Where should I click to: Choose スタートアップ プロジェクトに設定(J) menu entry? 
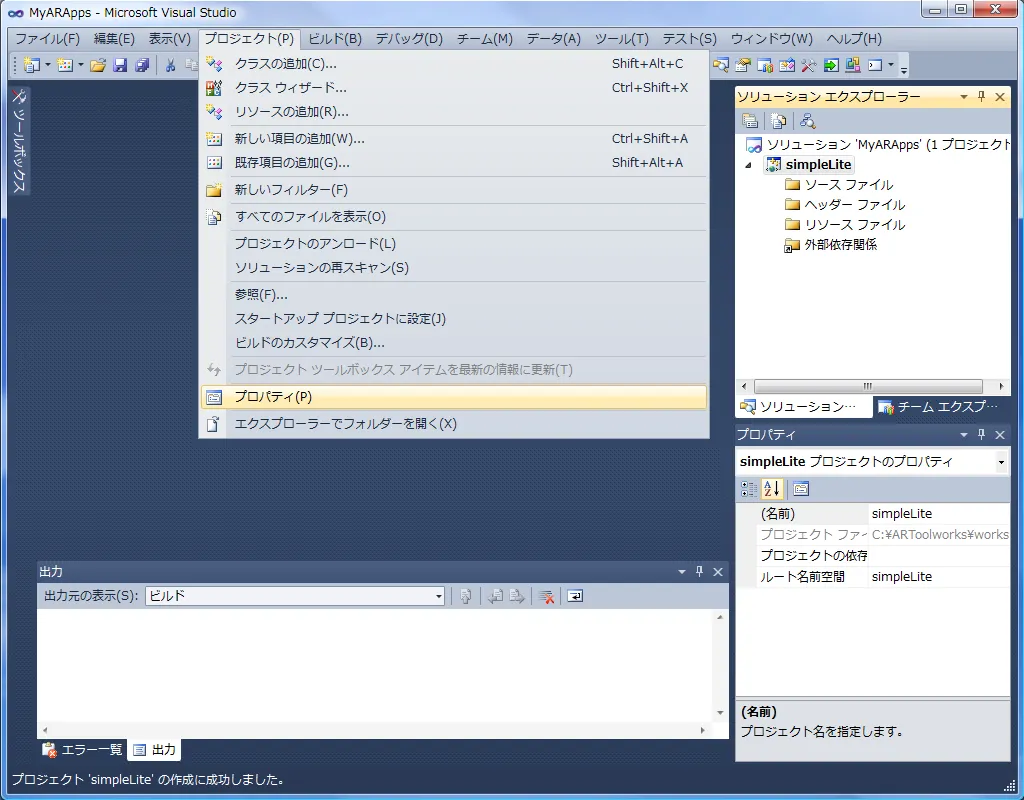click(x=454, y=318)
